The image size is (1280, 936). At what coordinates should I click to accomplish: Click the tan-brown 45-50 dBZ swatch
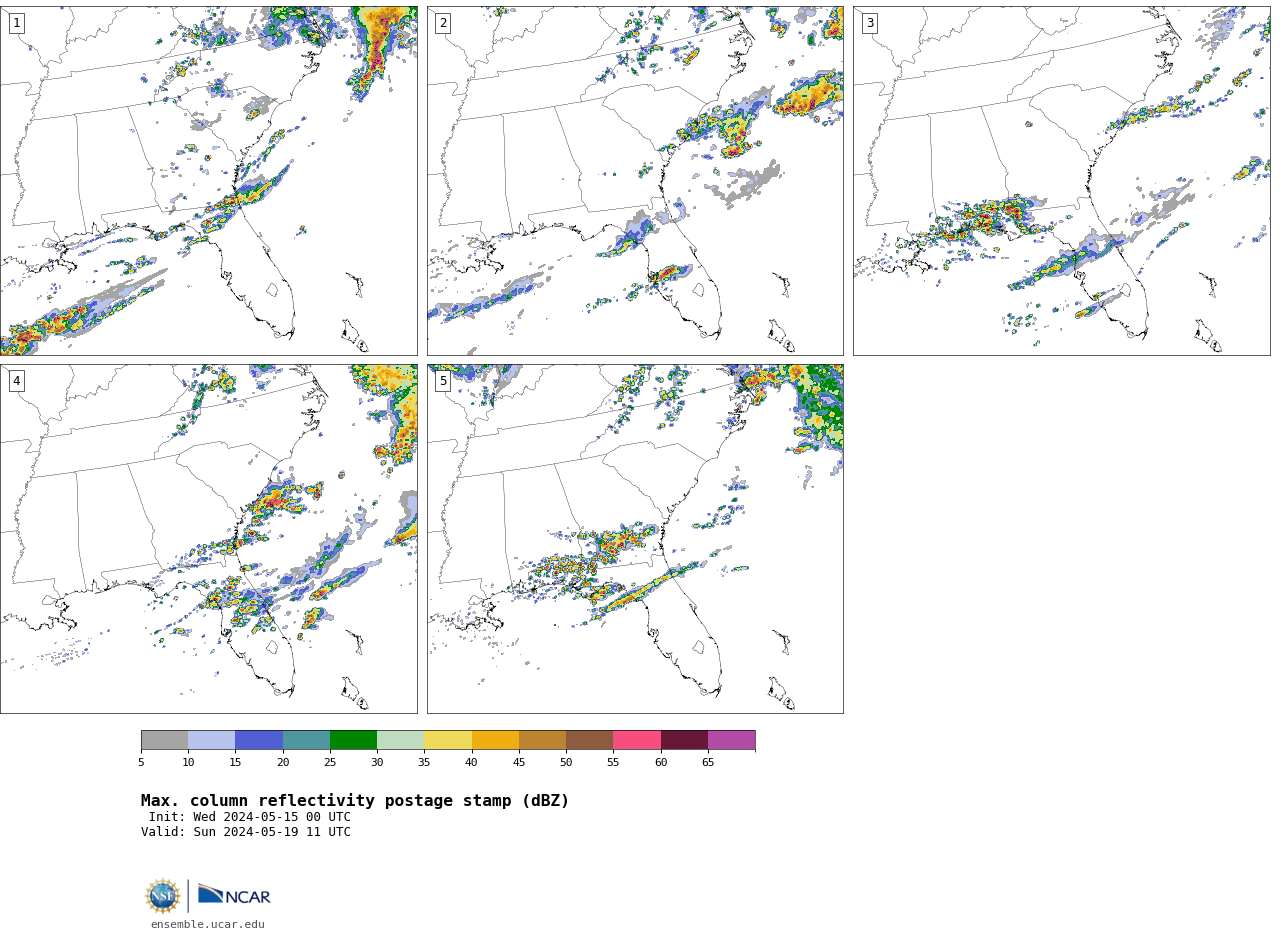point(542,740)
